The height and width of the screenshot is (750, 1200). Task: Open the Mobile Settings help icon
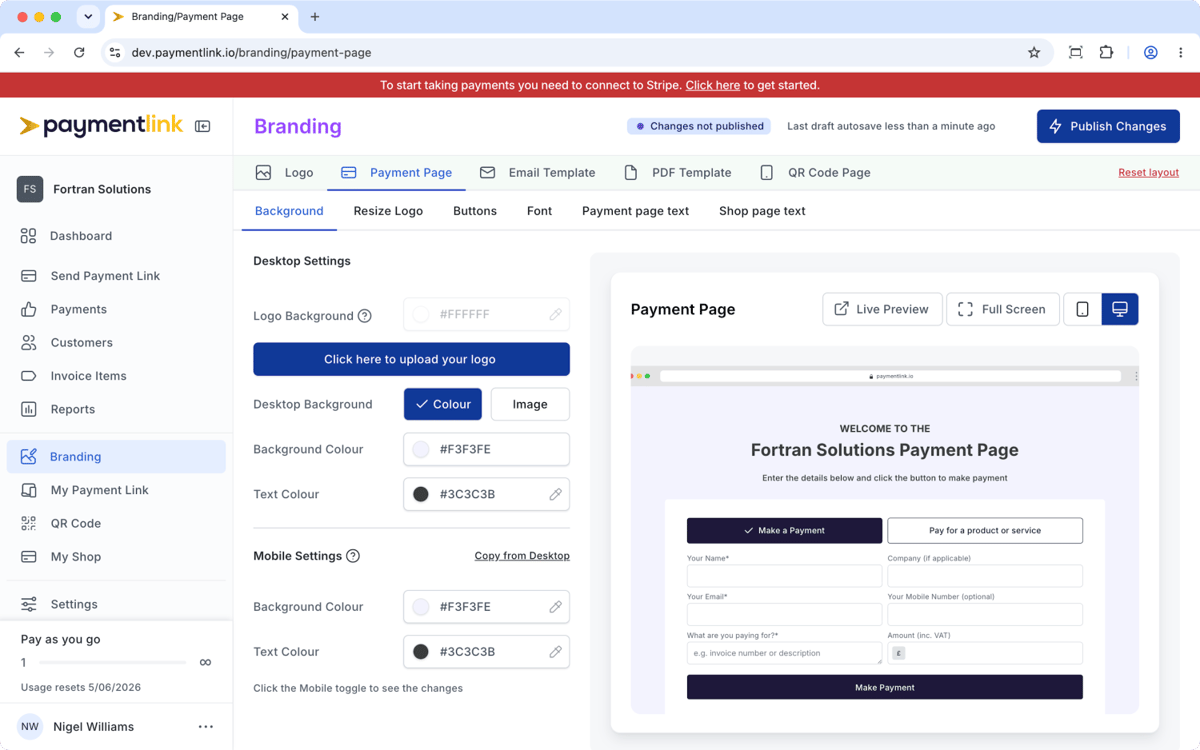tap(353, 556)
